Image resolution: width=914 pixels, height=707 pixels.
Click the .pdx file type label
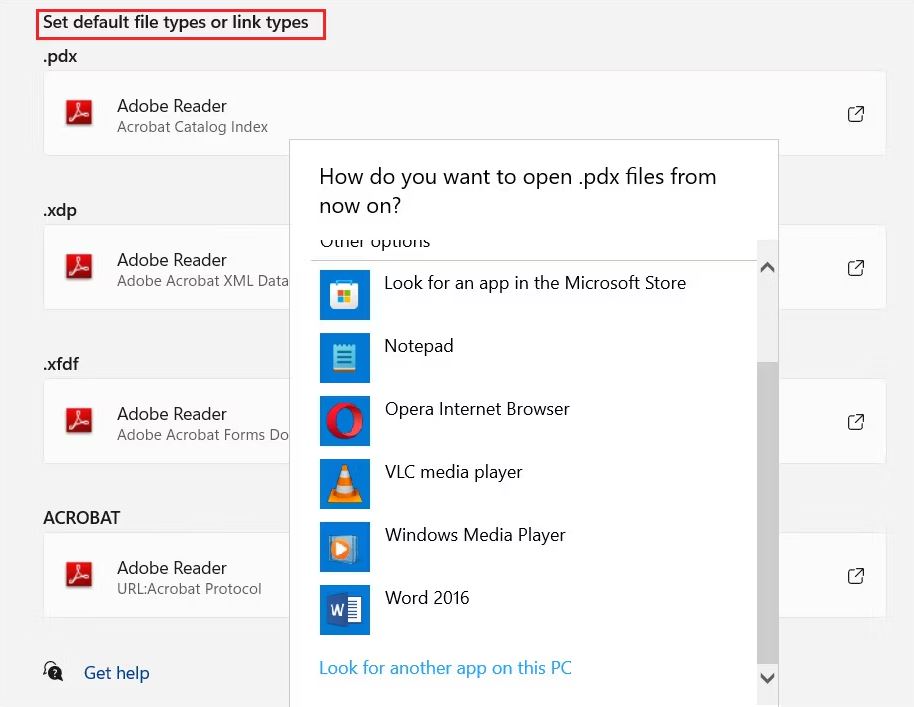60,57
